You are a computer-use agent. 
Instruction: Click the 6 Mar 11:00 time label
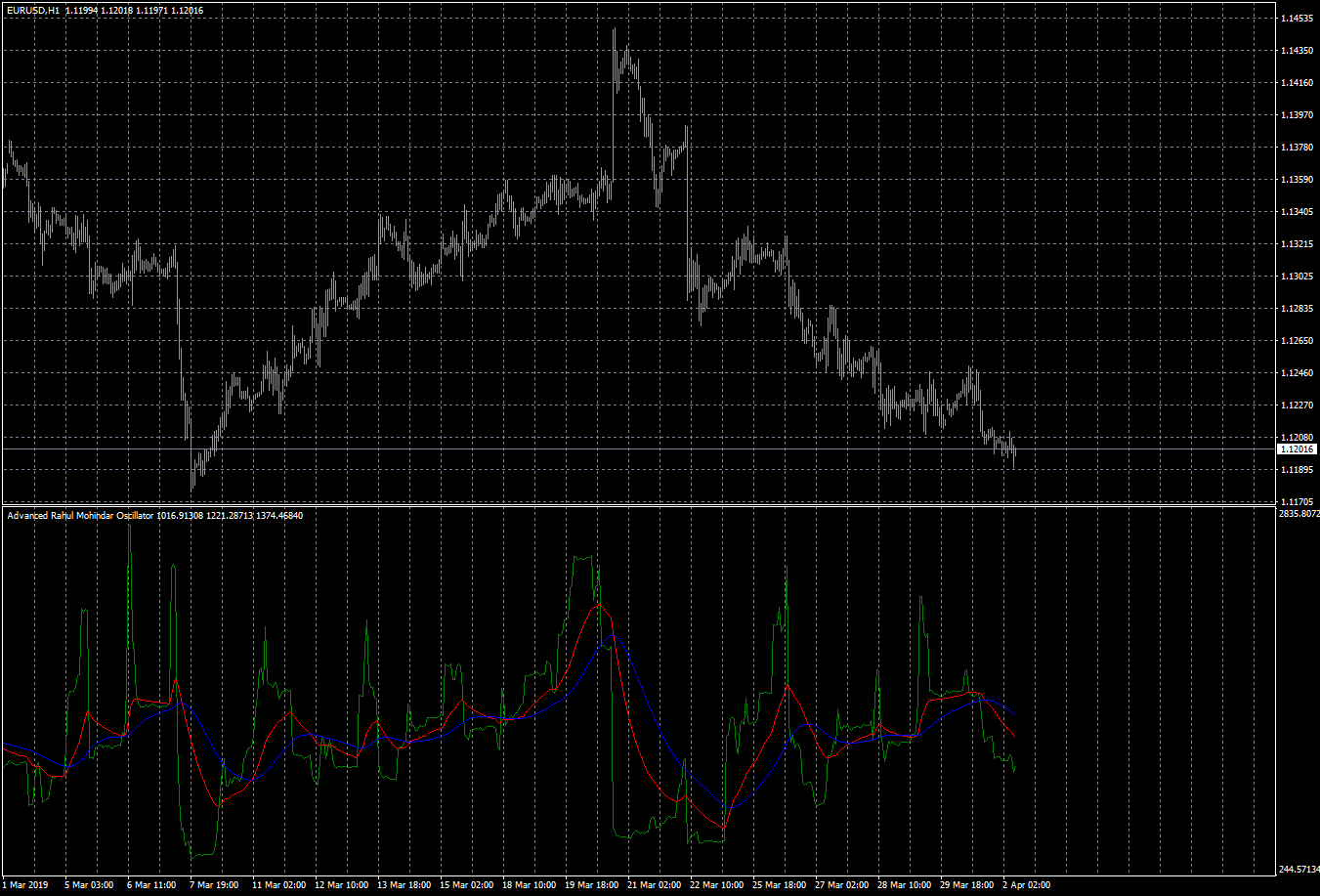(151, 885)
